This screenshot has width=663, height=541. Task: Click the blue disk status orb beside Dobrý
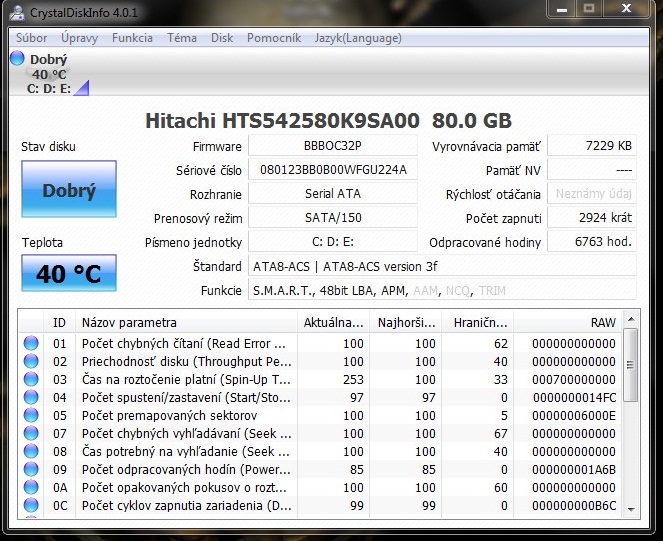point(17,59)
